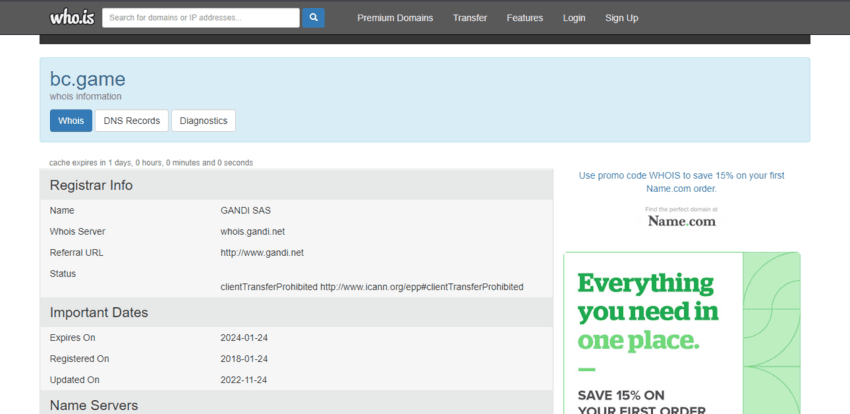850x414 pixels.
Task: Click the http://www.gandi.net referral URL
Action: [262, 253]
